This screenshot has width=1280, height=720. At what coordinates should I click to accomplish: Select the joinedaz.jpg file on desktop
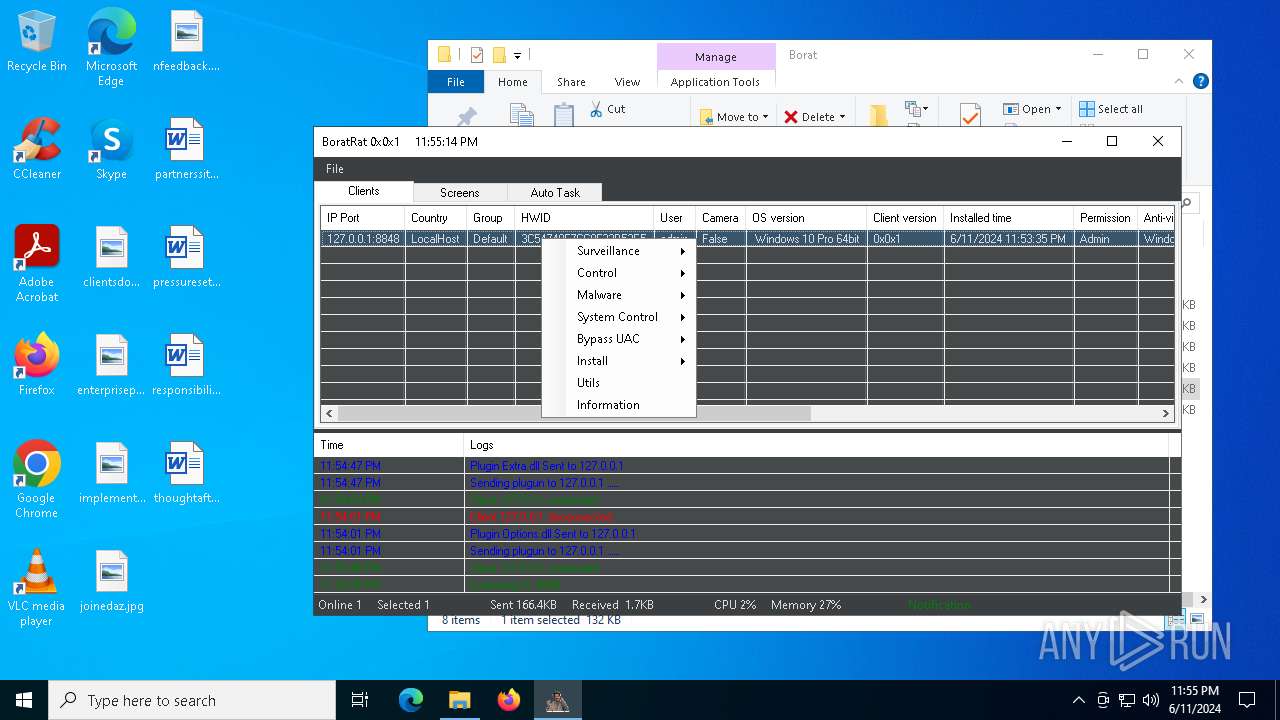click(x=111, y=582)
